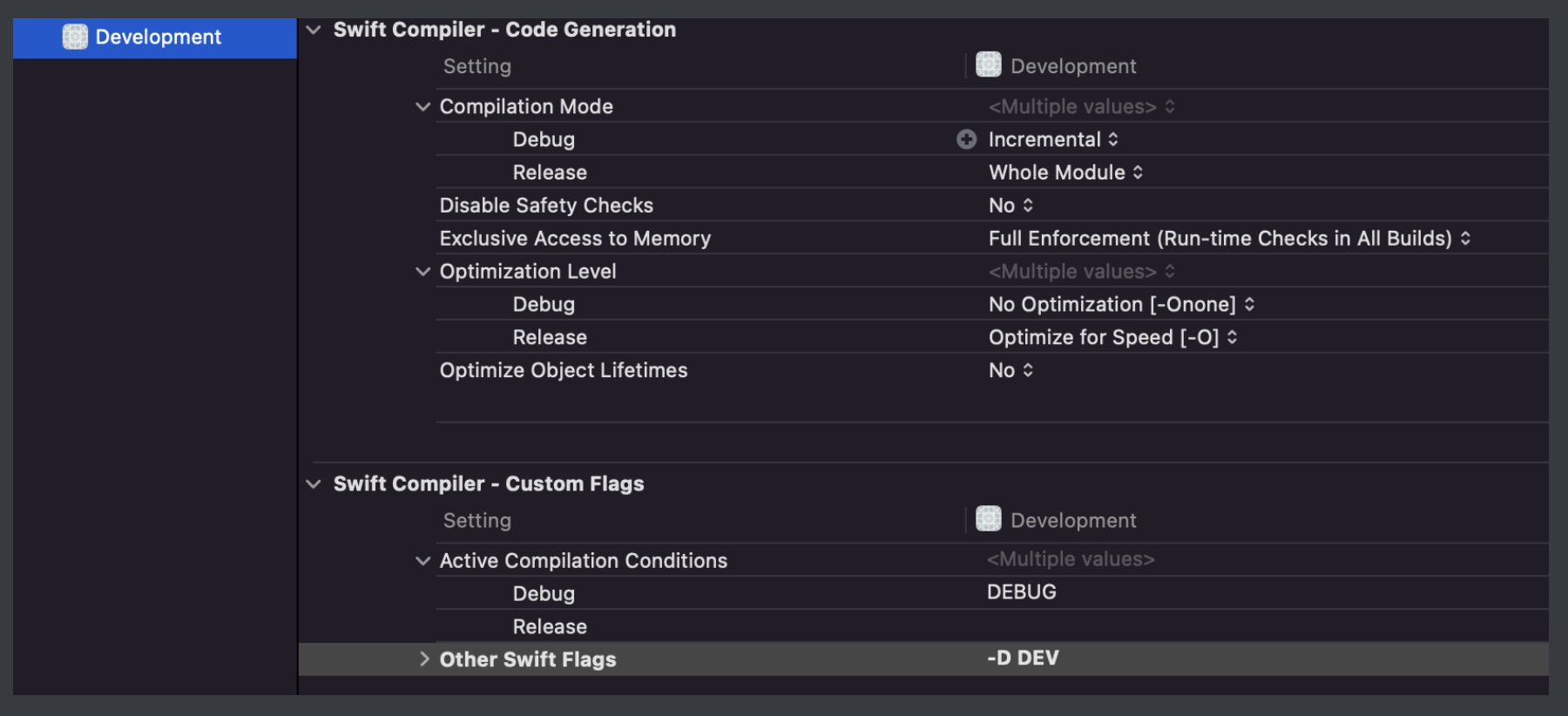Screen dimensions: 1568x716
Task: Click Swift Compiler - Custom Flags heading
Action: pyautogui.click(x=489, y=483)
